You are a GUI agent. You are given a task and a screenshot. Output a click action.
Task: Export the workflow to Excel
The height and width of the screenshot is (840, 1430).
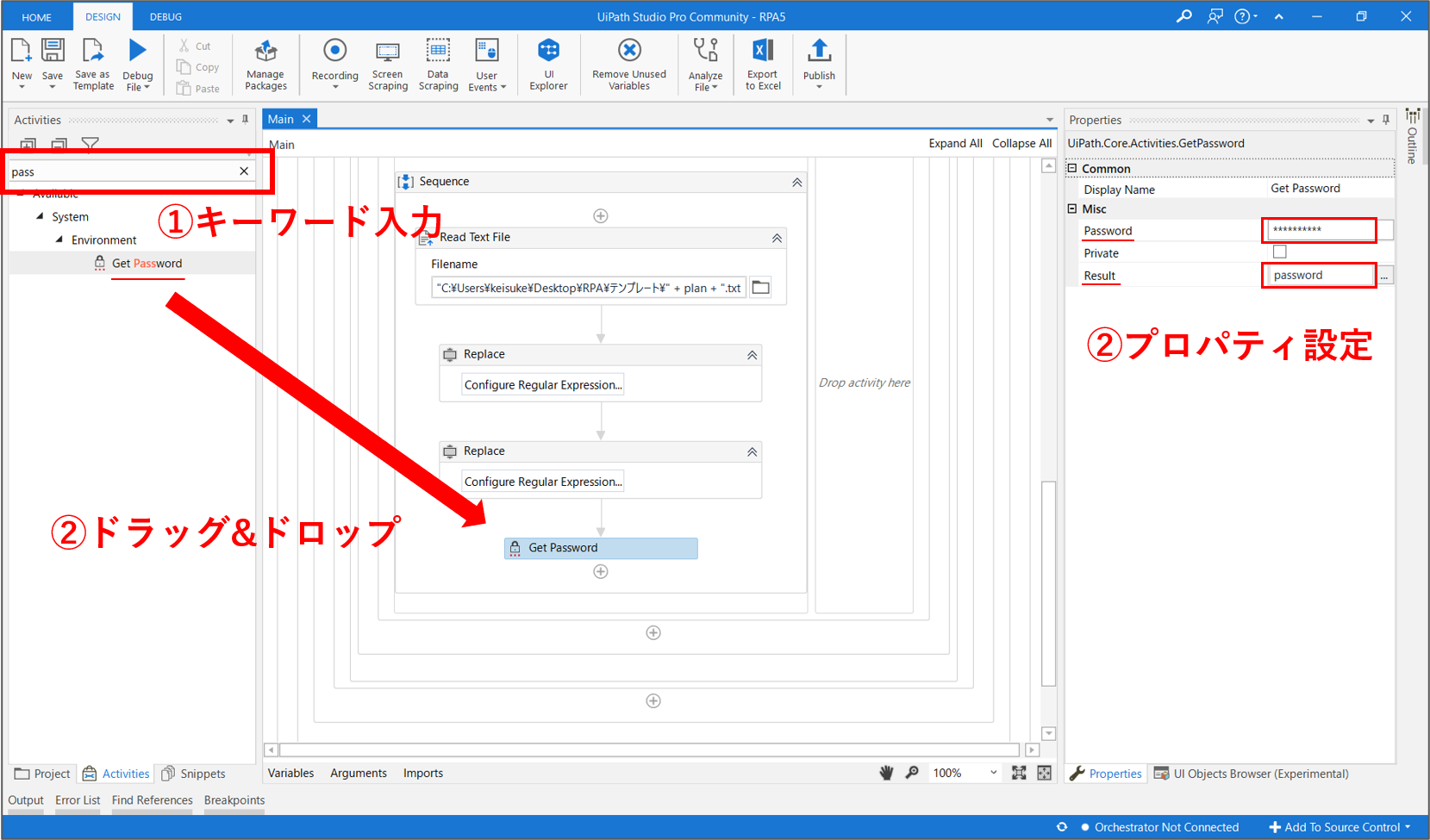(763, 63)
